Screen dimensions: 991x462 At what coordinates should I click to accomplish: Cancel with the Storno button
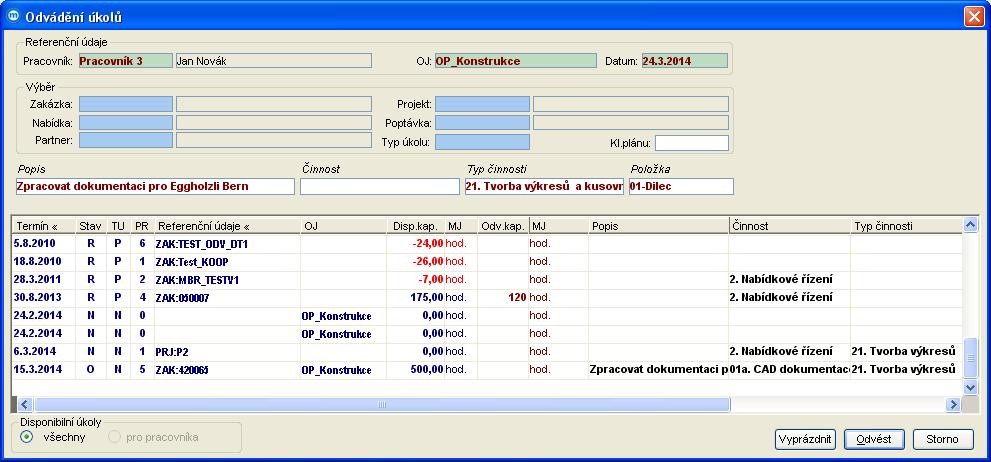[940, 439]
